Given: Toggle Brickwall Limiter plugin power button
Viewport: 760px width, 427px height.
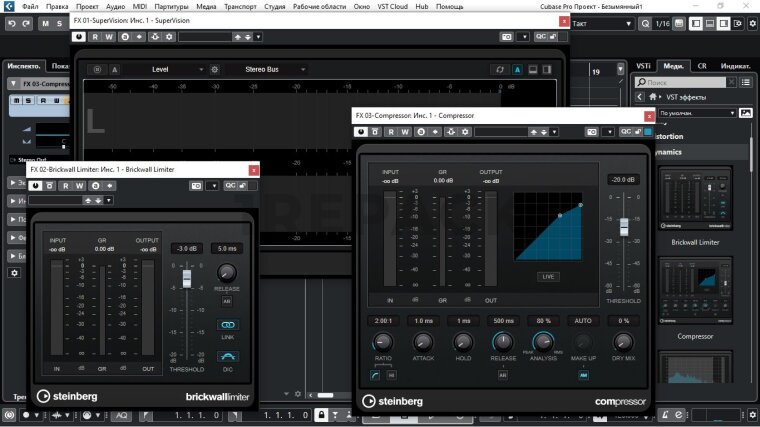Looking at the screenshot, I should [x=37, y=185].
